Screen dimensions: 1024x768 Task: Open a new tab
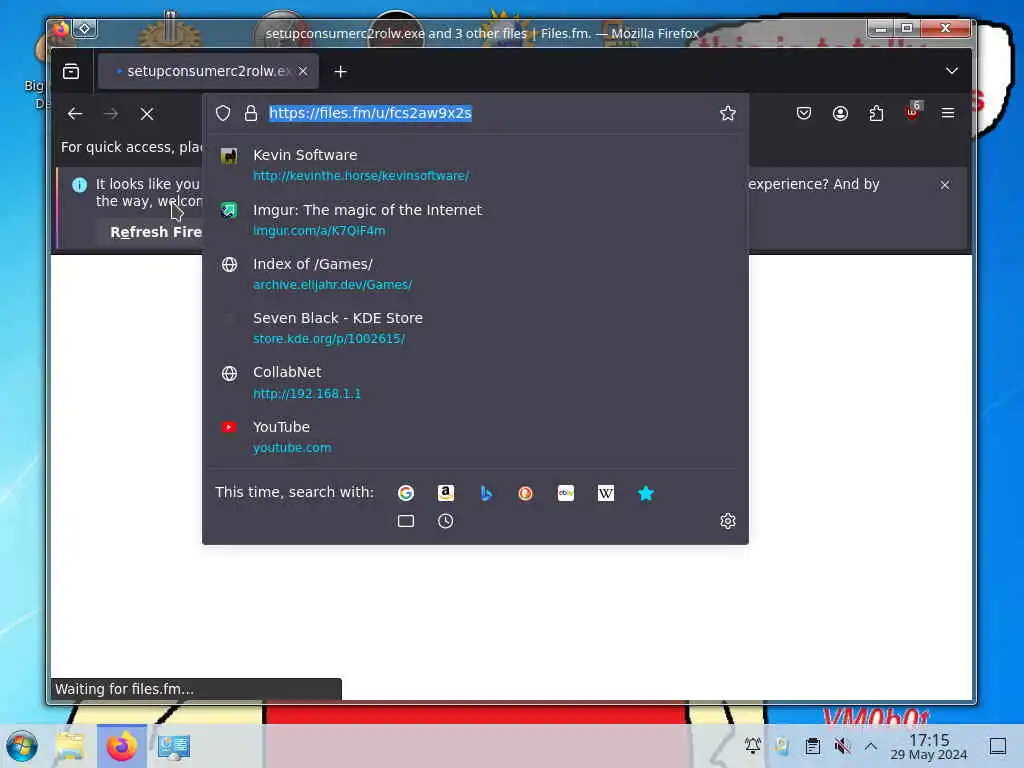[x=340, y=71]
